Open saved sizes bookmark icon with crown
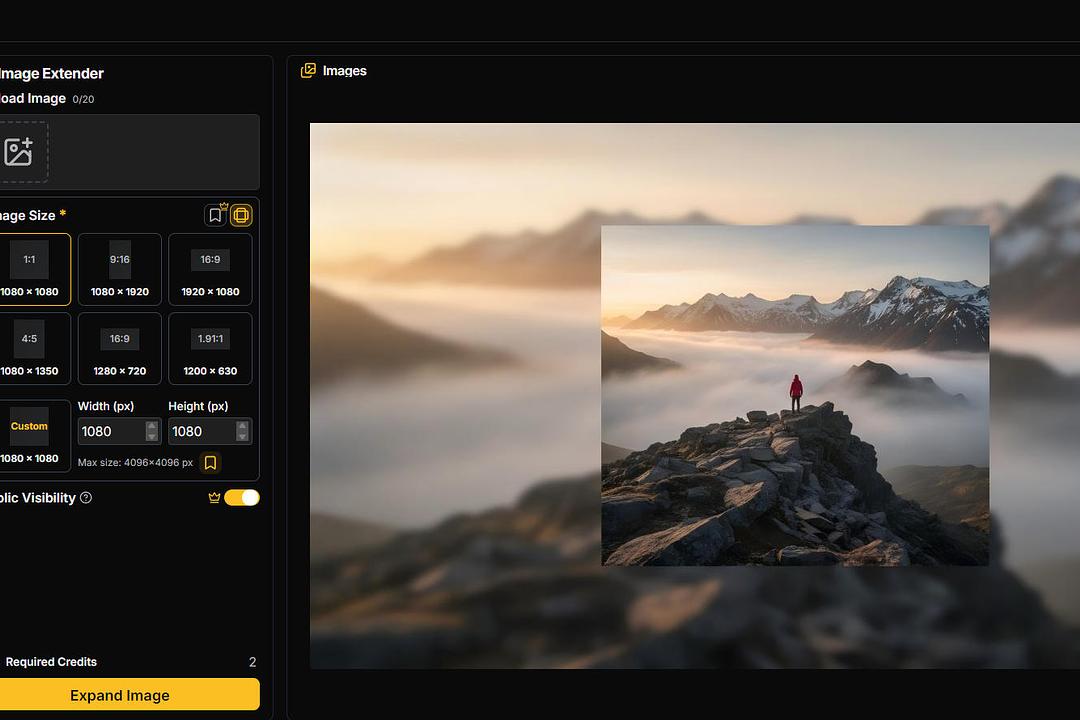 point(215,215)
